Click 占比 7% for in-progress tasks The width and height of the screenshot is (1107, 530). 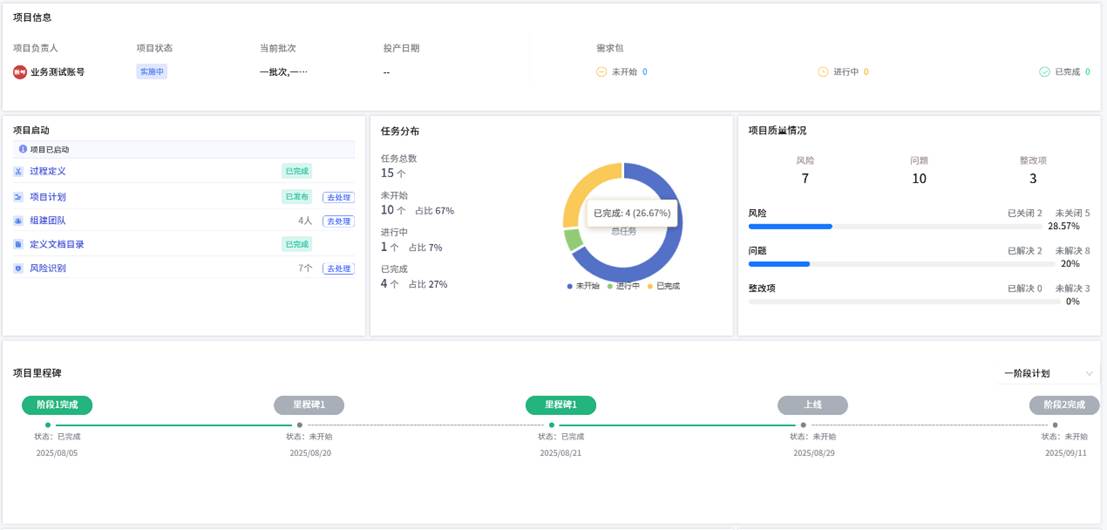(425, 248)
